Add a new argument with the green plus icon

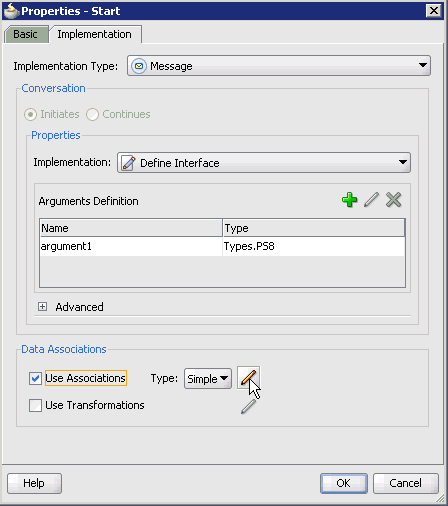tap(349, 200)
